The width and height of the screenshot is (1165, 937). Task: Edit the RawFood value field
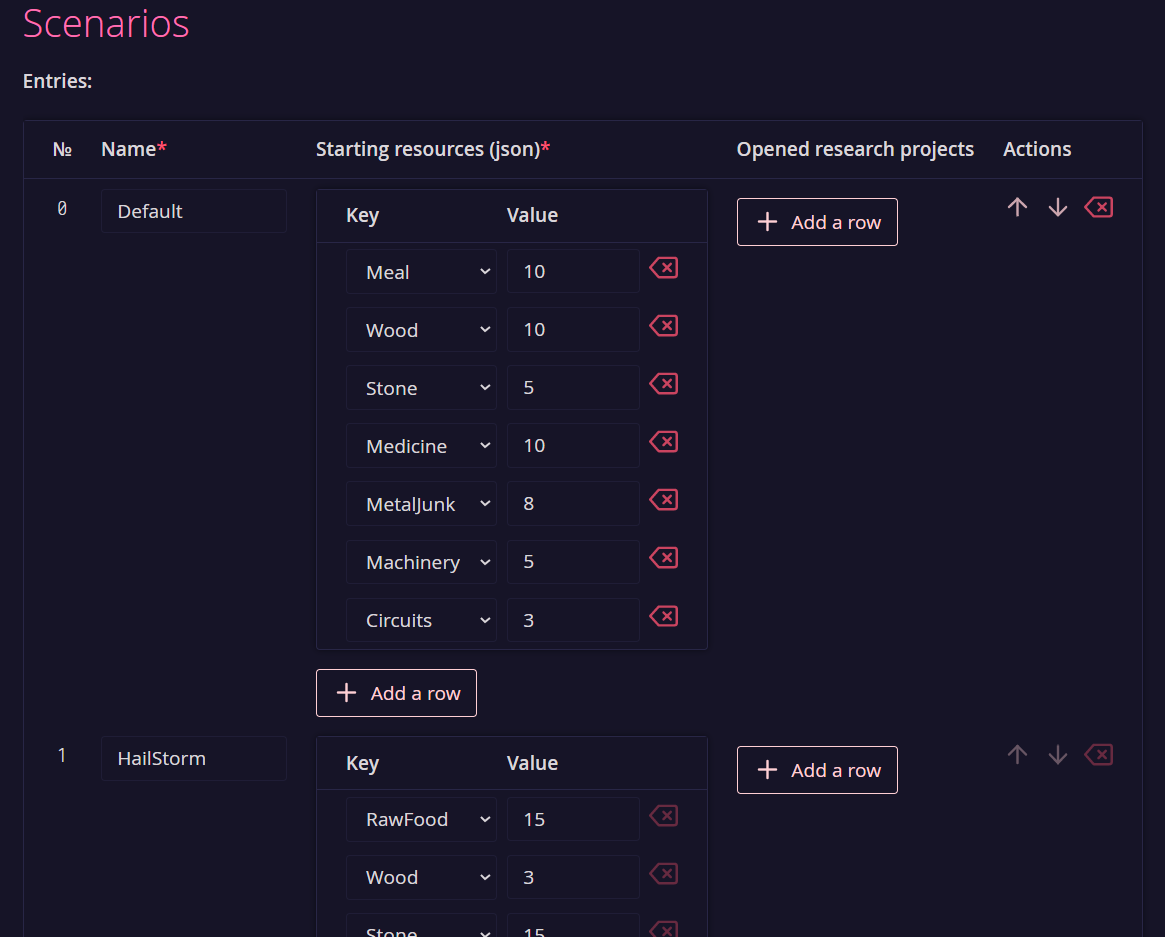coord(573,819)
